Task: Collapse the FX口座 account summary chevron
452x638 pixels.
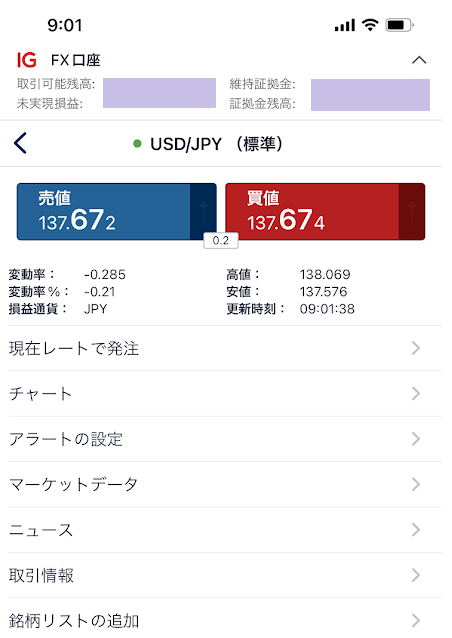Action: [419, 60]
